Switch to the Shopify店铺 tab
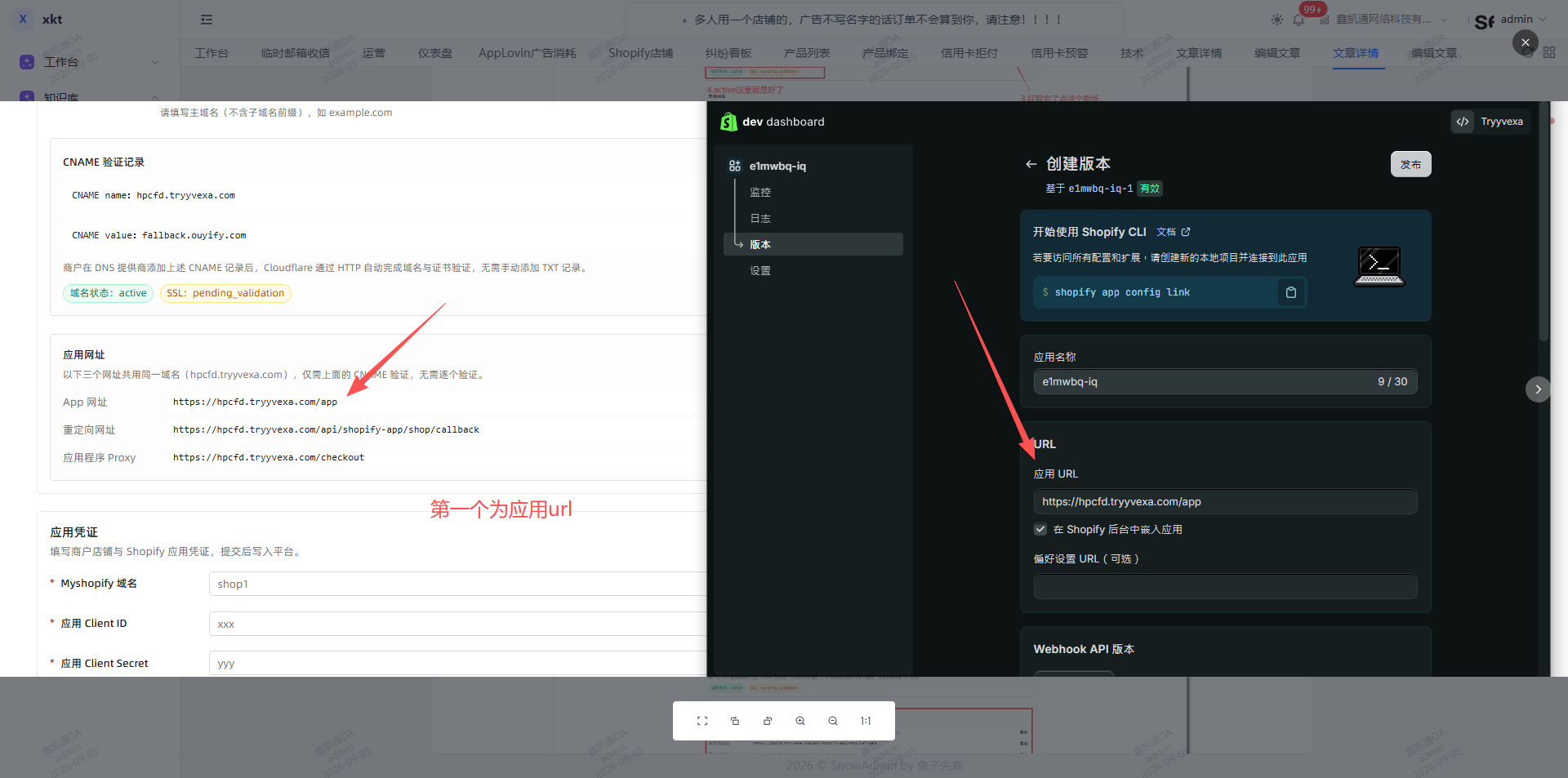This screenshot has height=778, width=1568. tap(641, 53)
